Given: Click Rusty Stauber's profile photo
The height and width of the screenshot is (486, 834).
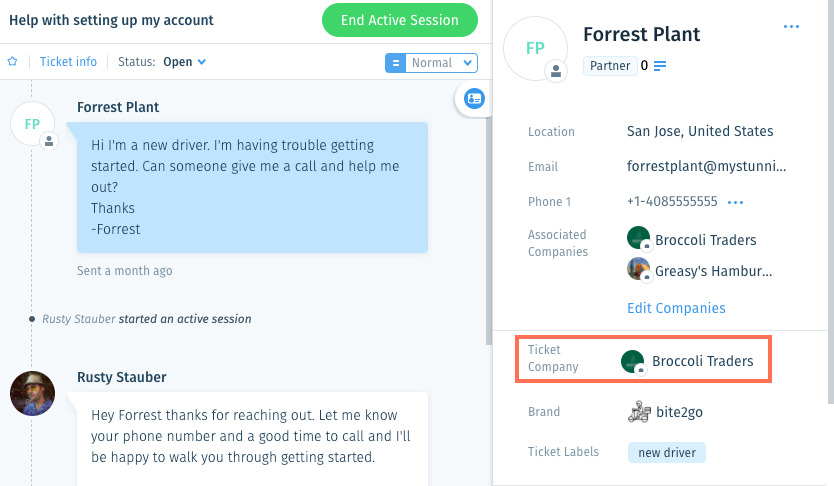Looking at the screenshot, I should [x=32, y=393].
